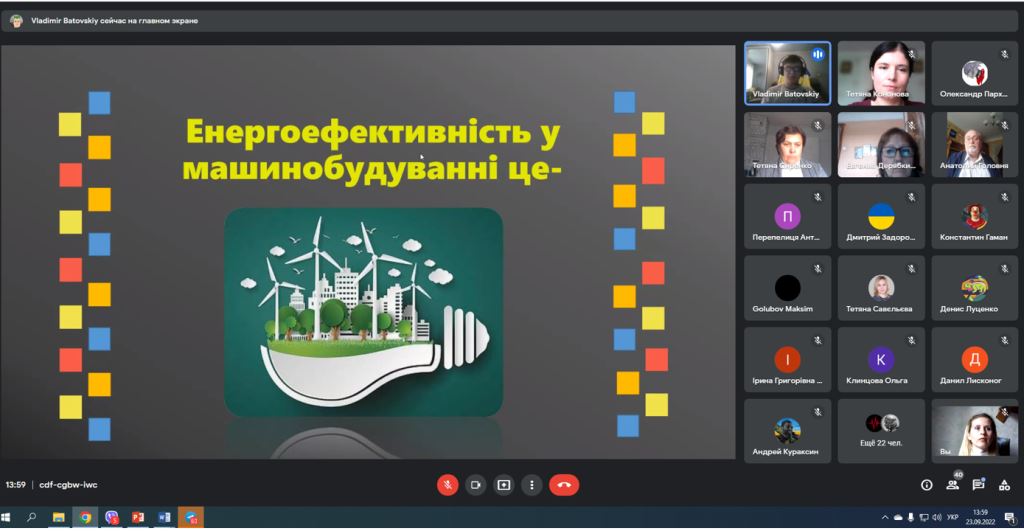Screen dimensions: 1024x531
Task: Click the Ukrainian flag avatar of Дмитрий Задоро...
Action: point(881,216)
